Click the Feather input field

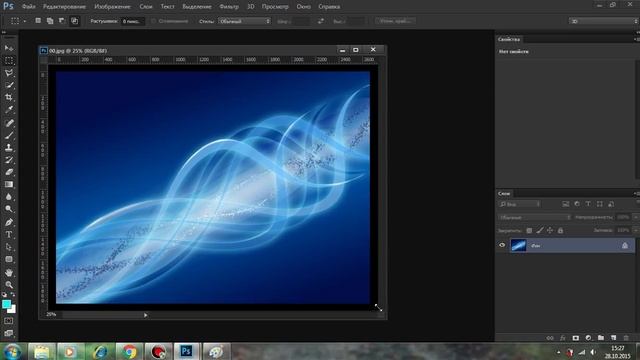[132, 21]
